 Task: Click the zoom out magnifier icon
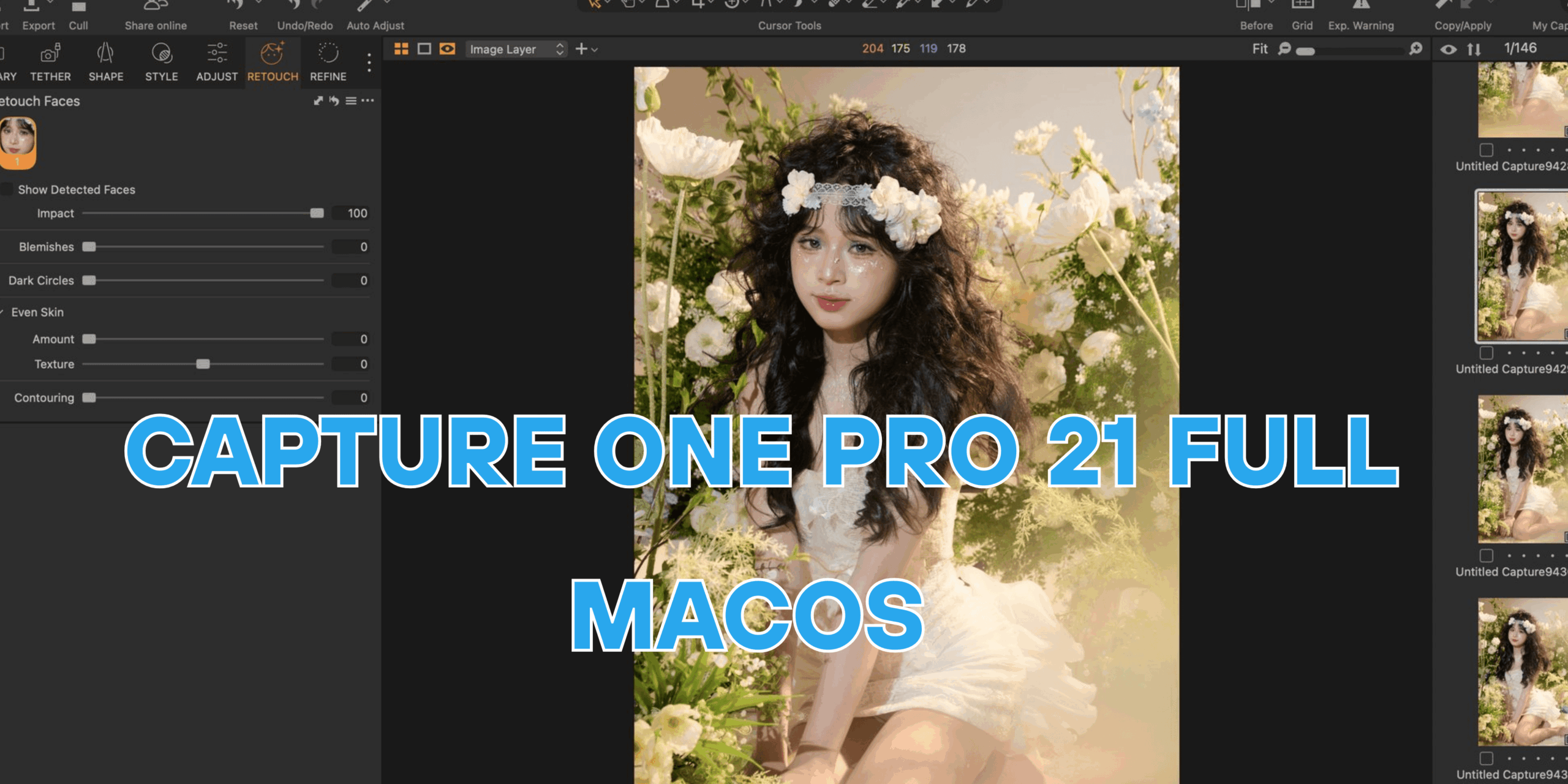tap(1284, 48)
